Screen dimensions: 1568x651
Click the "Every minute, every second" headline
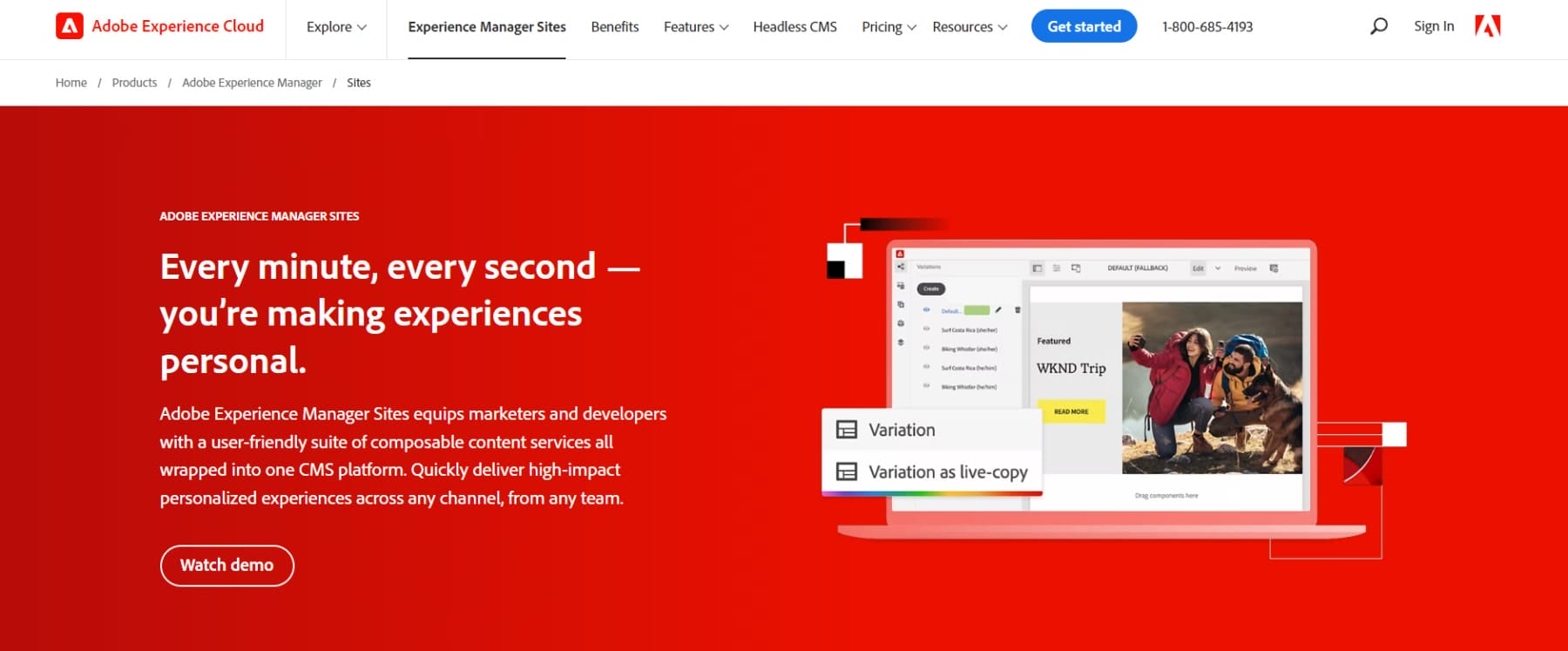pos(400,314)
